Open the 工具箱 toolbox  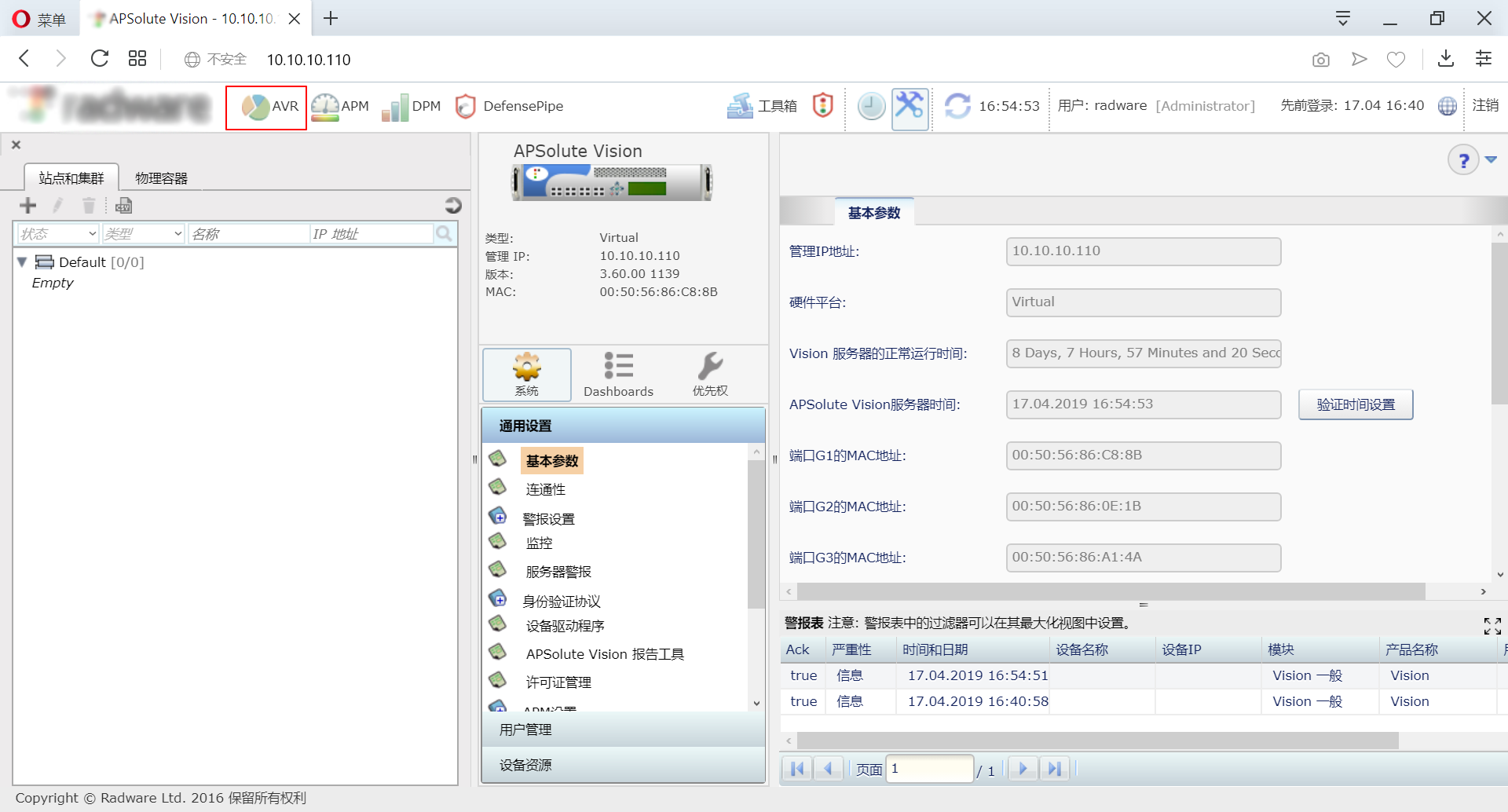pos(762,106)
